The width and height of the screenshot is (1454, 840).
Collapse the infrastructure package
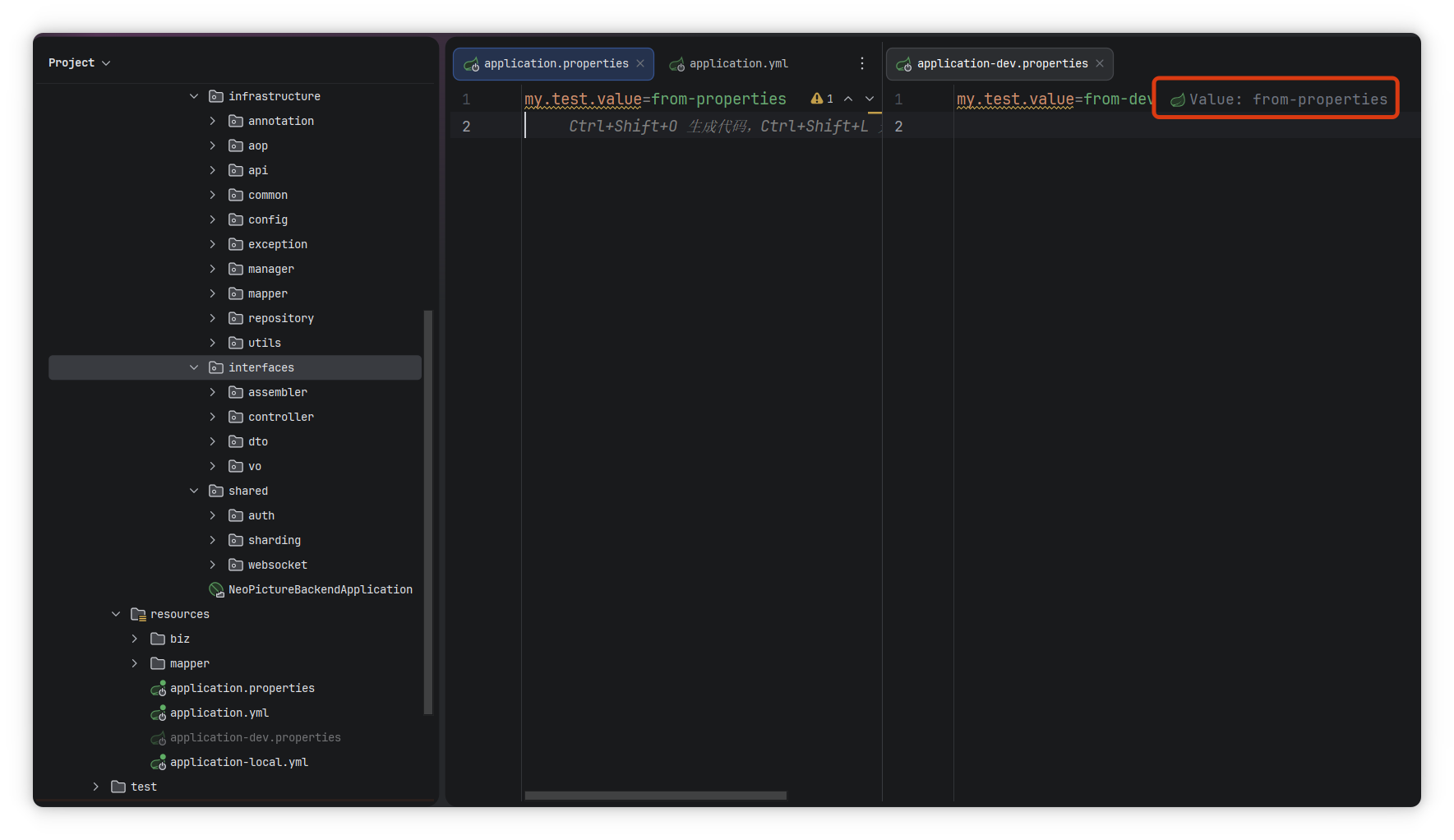[x=194, y=96]
